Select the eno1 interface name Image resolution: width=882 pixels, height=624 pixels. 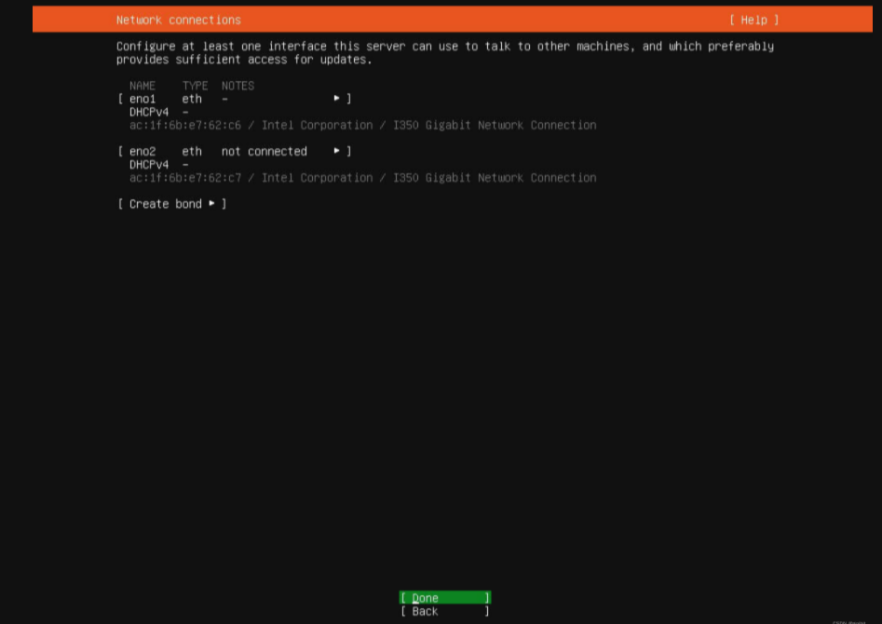coord(142,99)
